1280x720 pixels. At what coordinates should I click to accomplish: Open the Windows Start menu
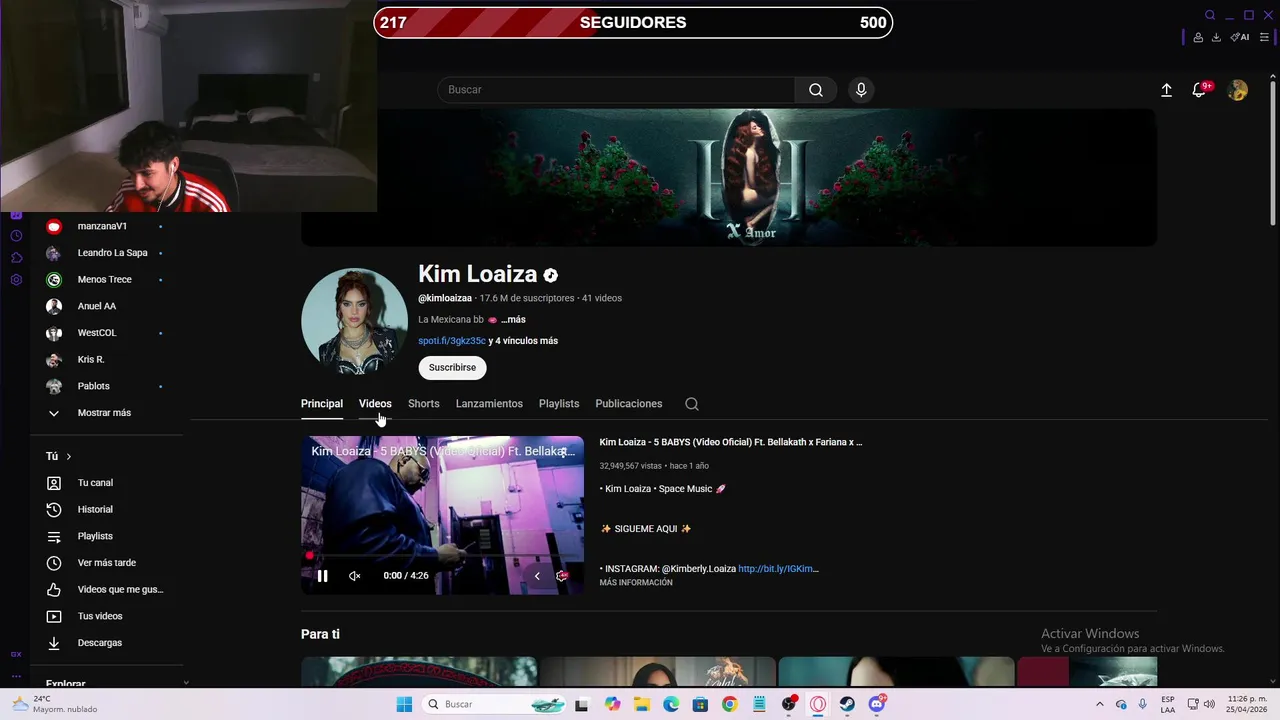(404, 704)
